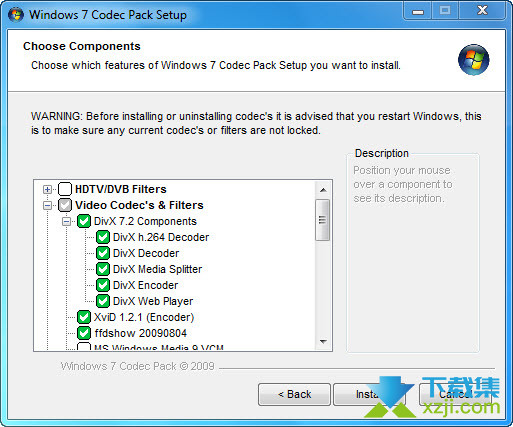Check the HDTV/DVB Filters checkbox

65,189
